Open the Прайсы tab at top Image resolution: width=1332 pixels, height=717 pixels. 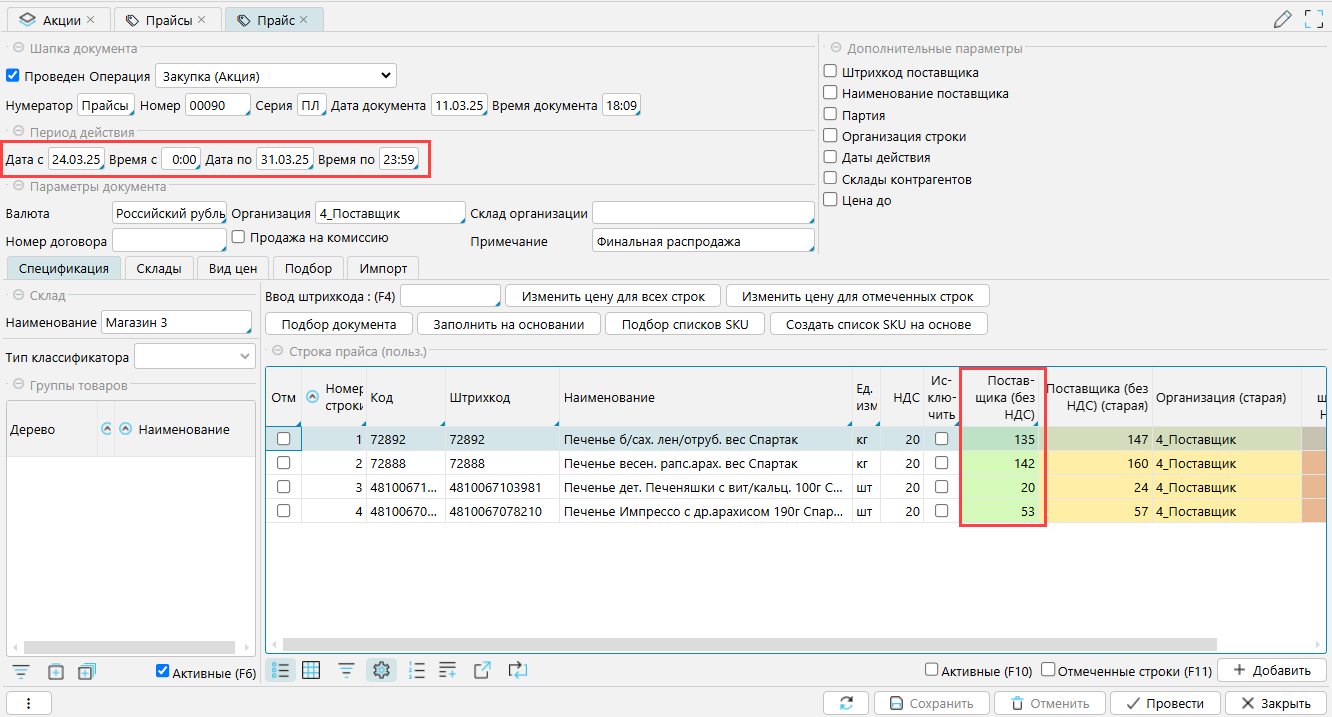[167, 20]
